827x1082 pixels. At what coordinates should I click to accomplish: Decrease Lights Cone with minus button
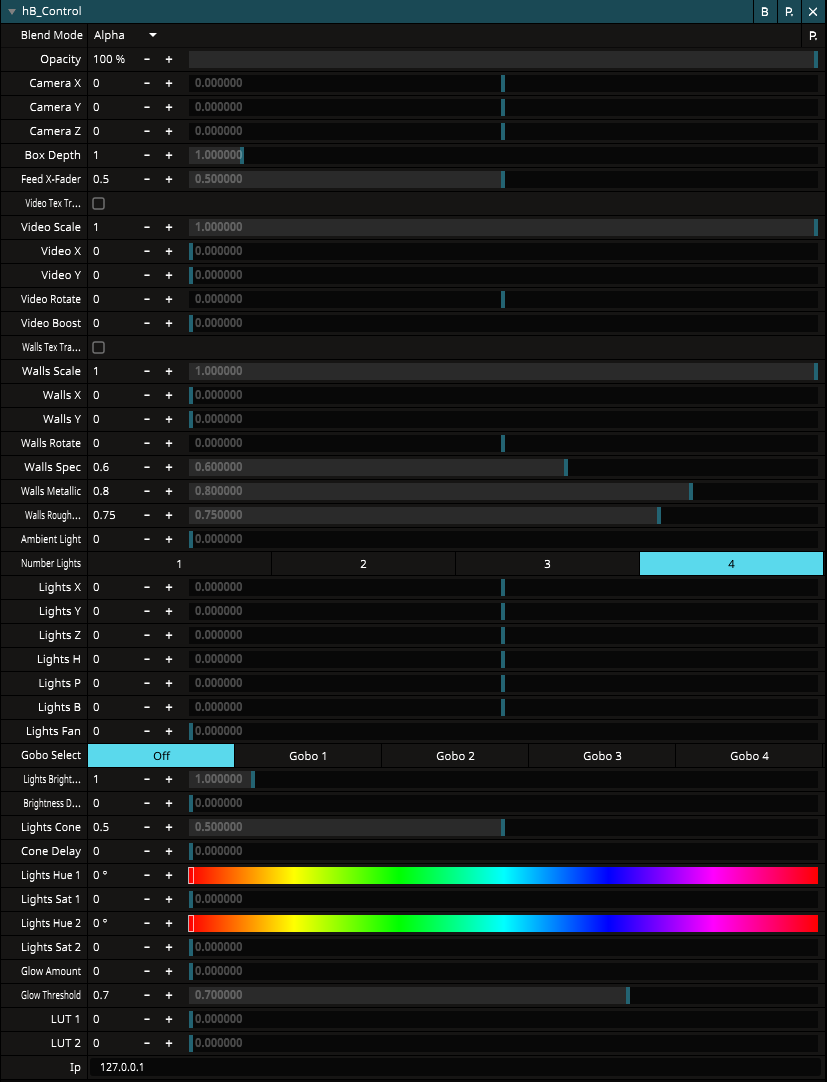coord(147,827)
